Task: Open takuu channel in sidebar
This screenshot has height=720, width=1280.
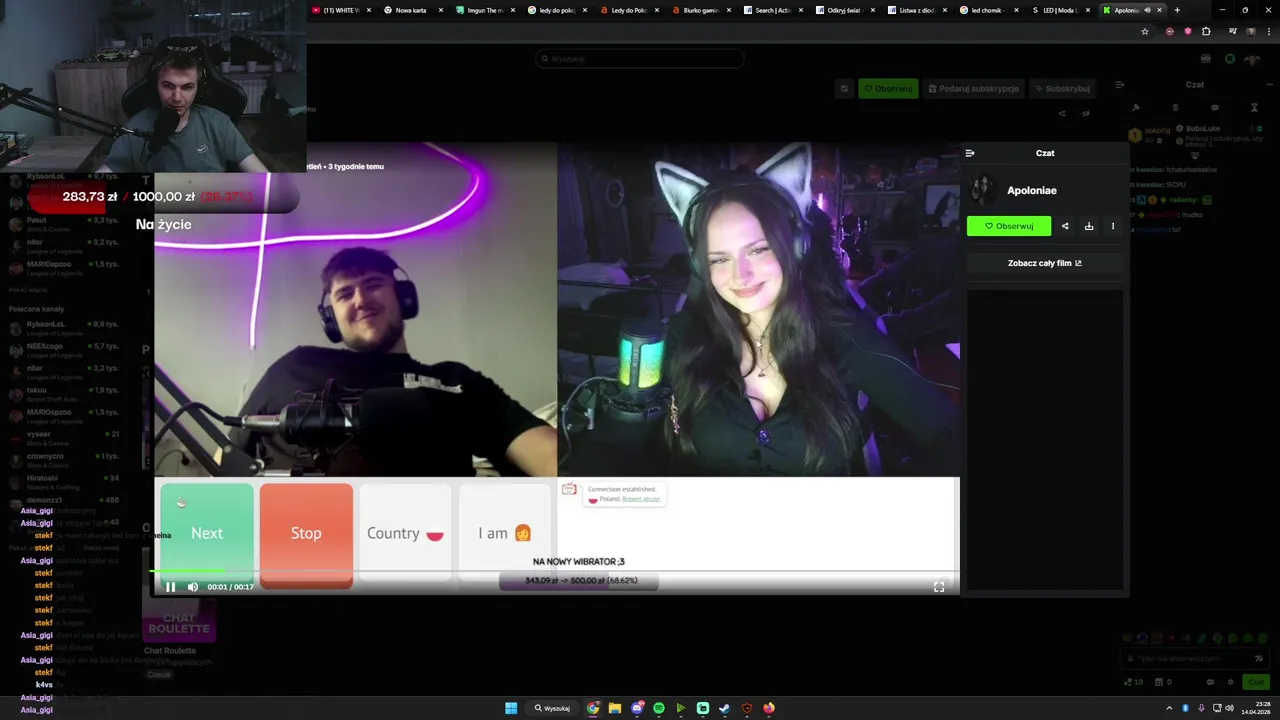Action: coord(63,394)
